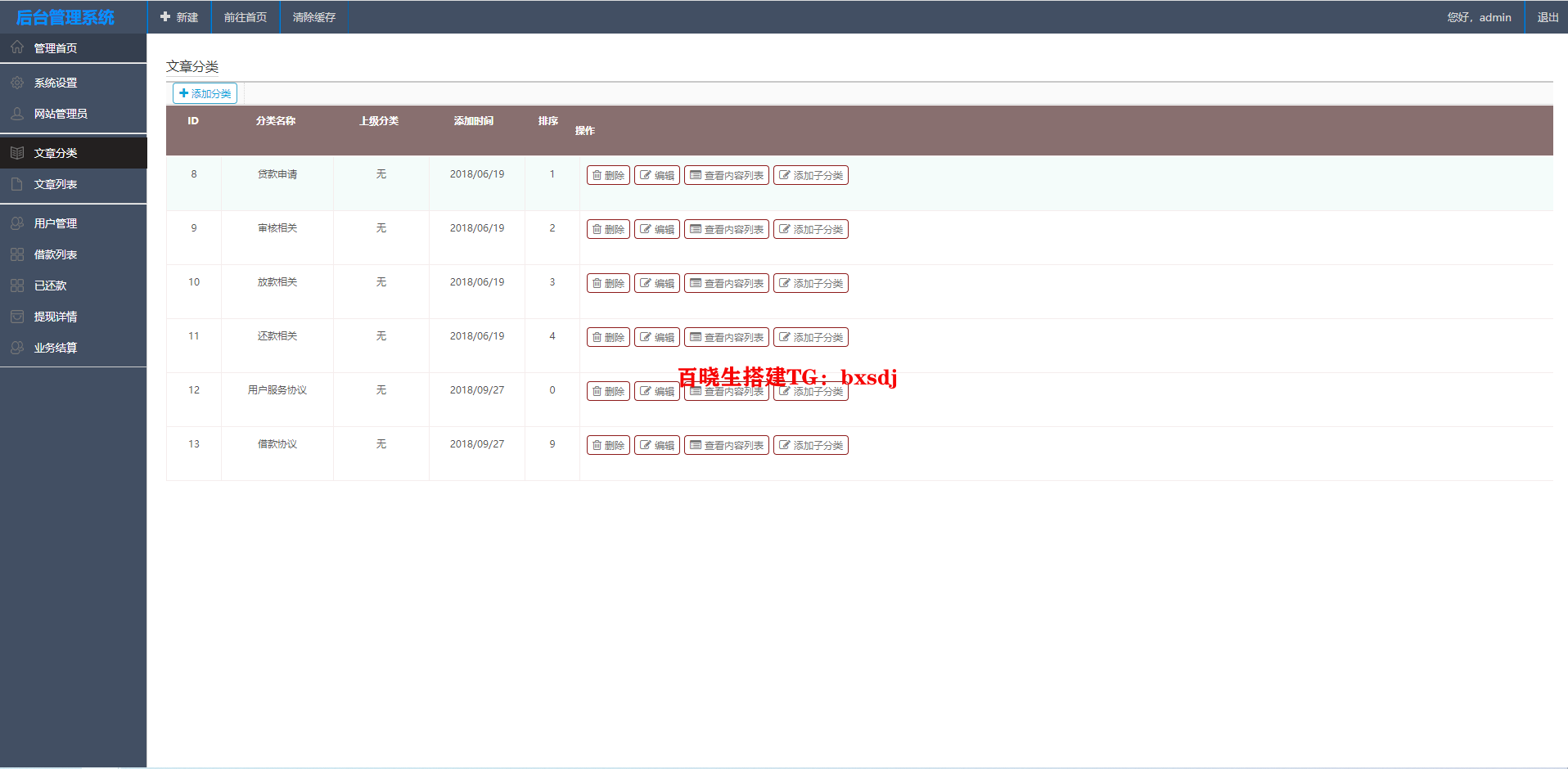The width and height of the screenshot is (1568, 769).
Task: Delete category 放款相关
Action: click(608, 283)
